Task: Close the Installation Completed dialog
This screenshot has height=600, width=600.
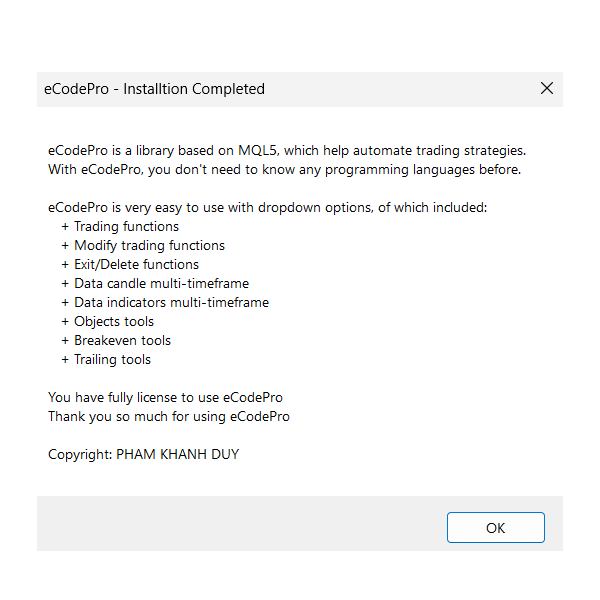Action: (547, 88)
